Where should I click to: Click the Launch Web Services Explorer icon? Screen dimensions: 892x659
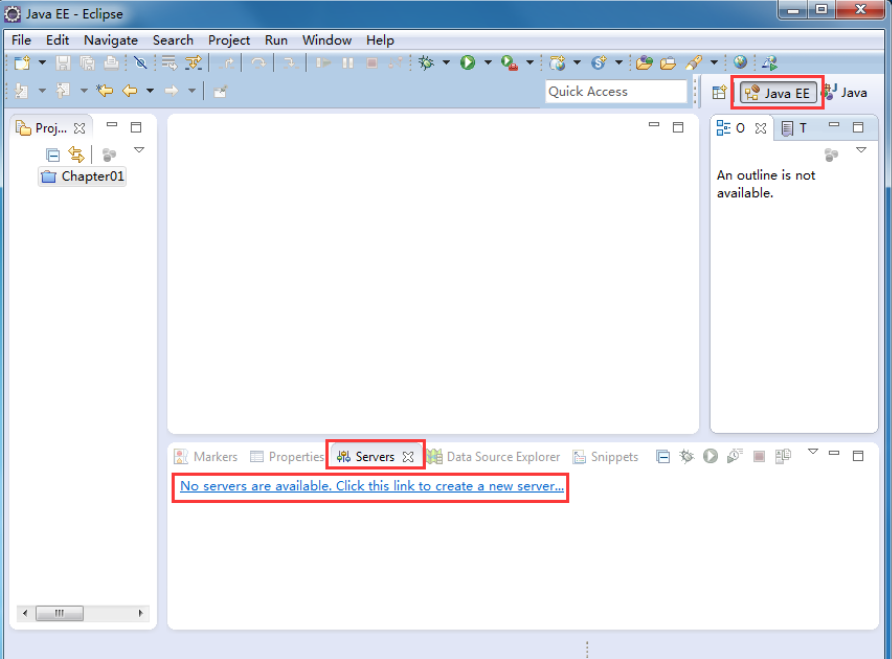click(x=769, y=63)
